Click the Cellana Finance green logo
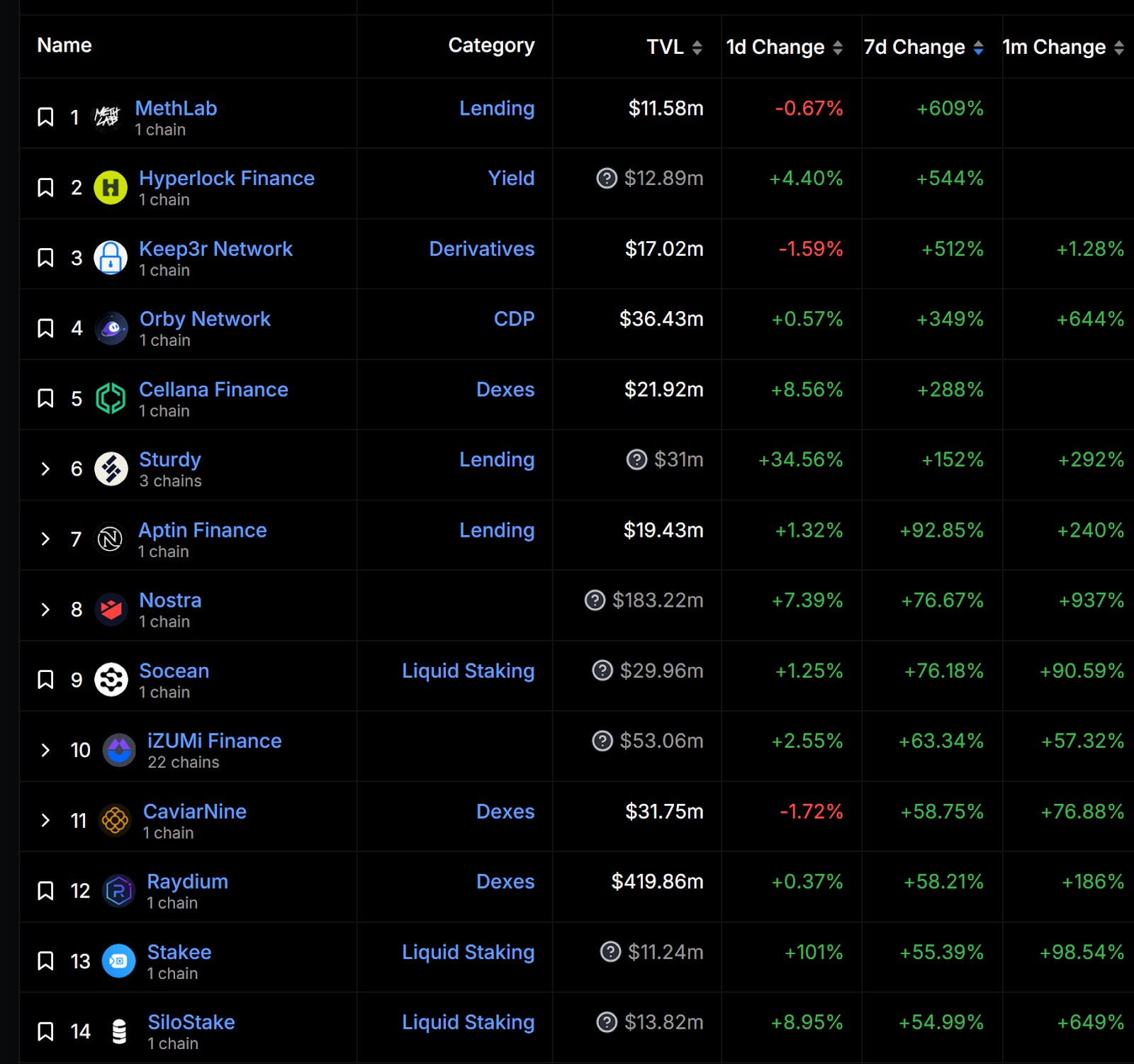Viewport: 1134px width, 1064px height. 111,398
